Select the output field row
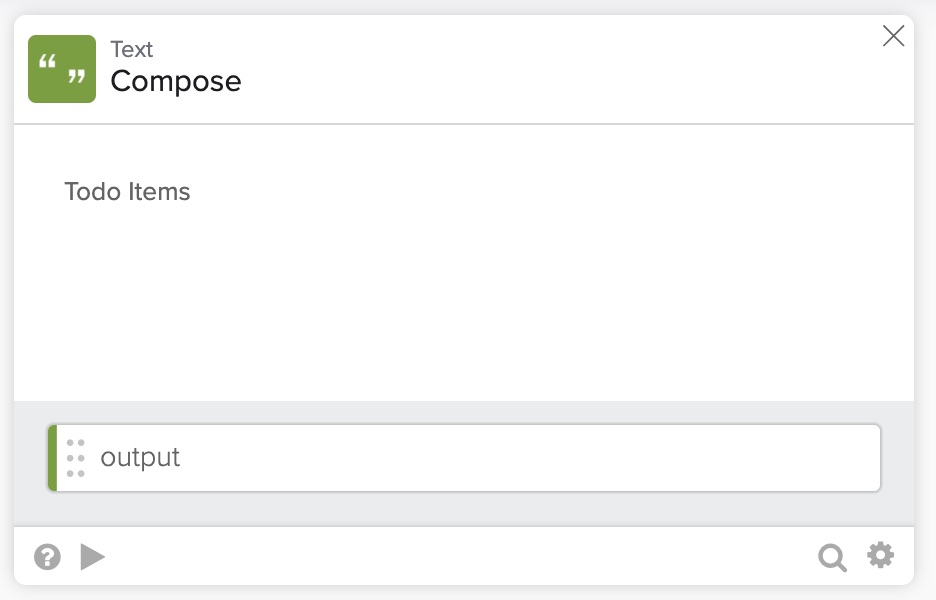 coord(465,458)
